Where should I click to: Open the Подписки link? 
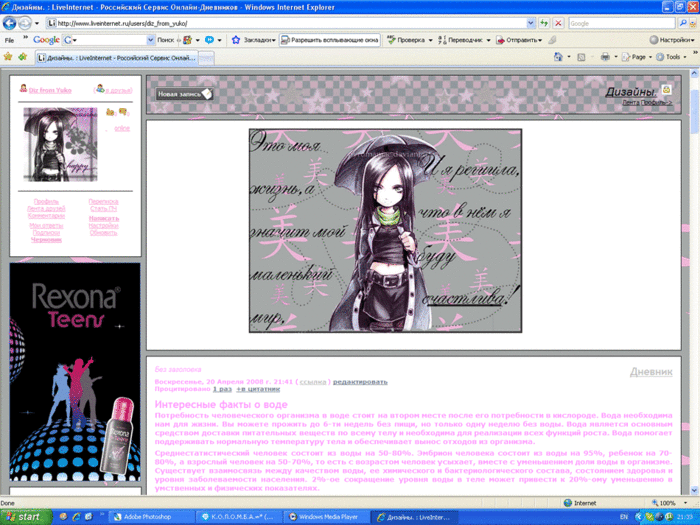pos(46,233)
